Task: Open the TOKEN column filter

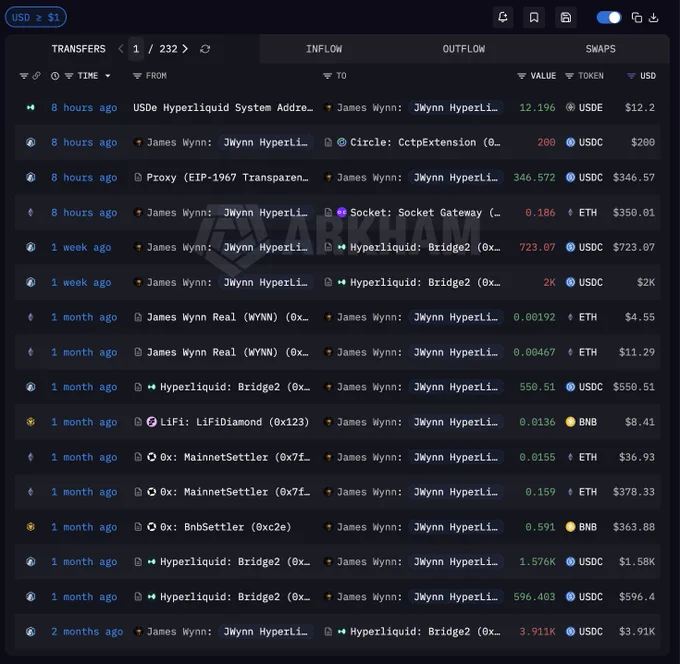Action: [x=569, y=76]
